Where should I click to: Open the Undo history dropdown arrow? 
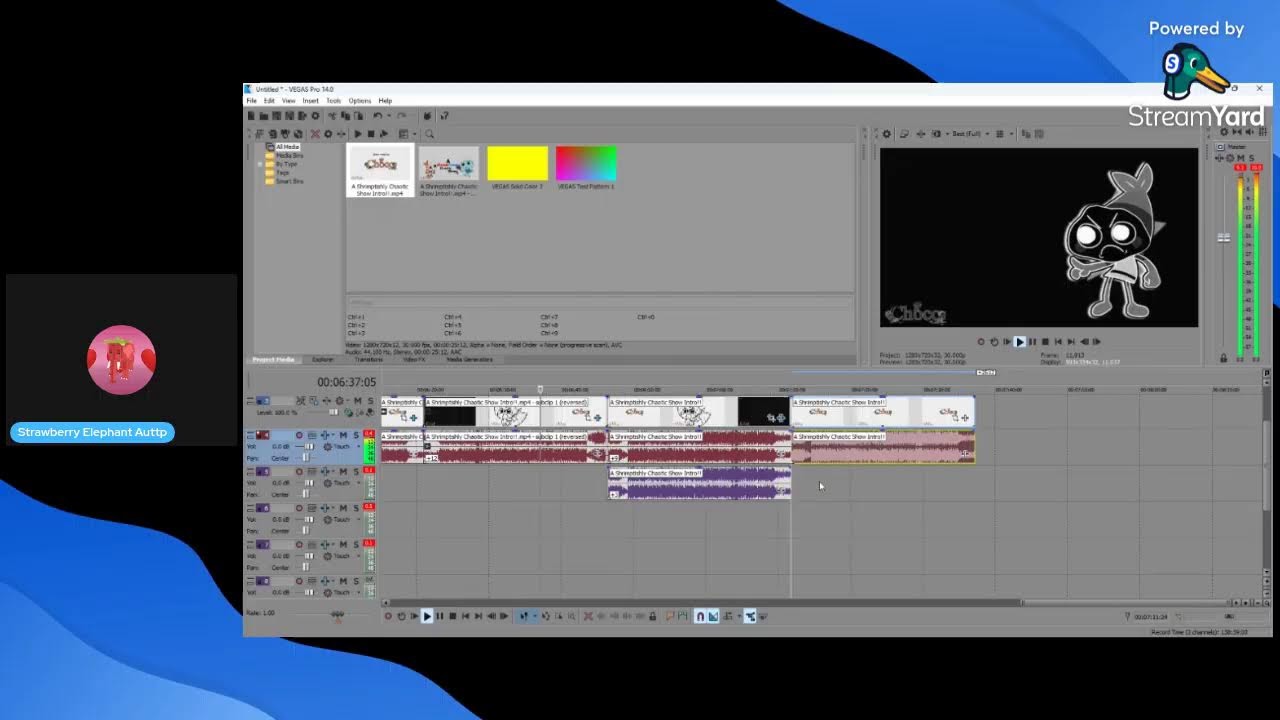click(x=389, y=116)
